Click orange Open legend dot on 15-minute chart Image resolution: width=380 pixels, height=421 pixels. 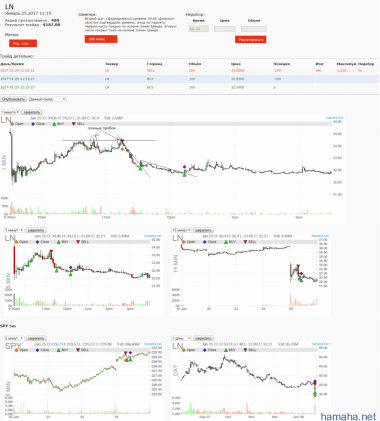(x=184, y=242)
